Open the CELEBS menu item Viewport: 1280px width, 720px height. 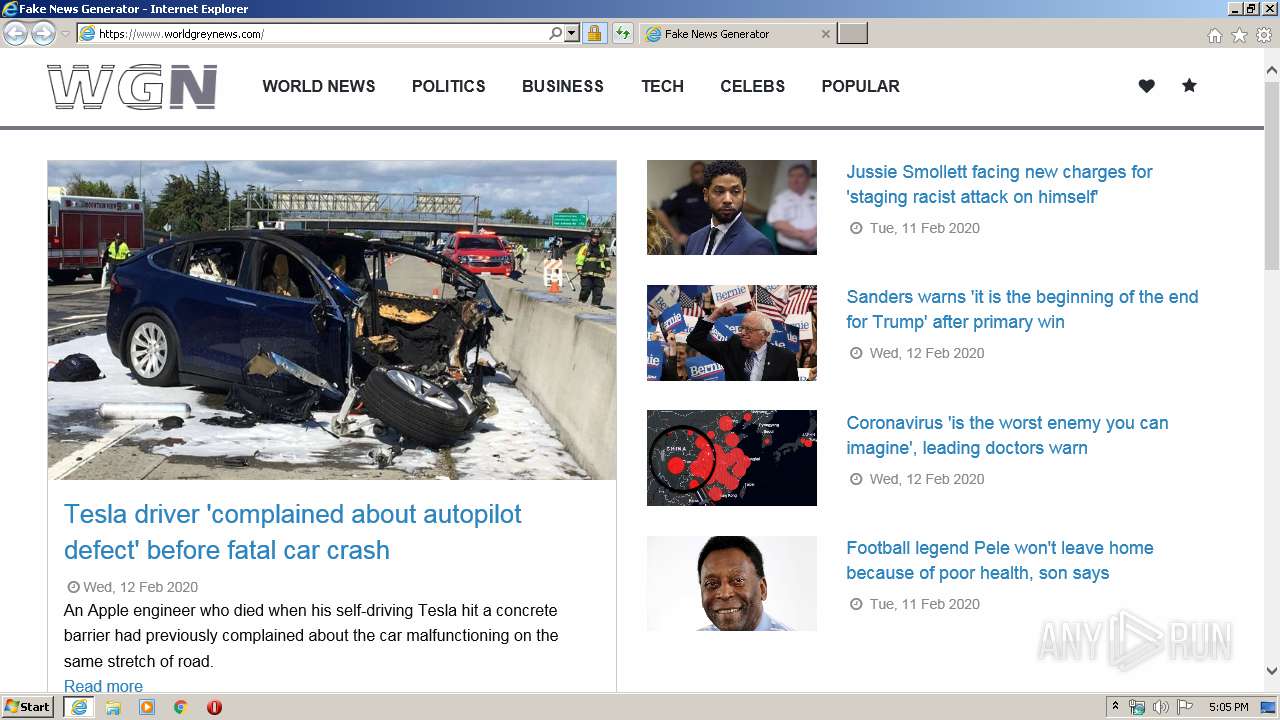(753, 86)
